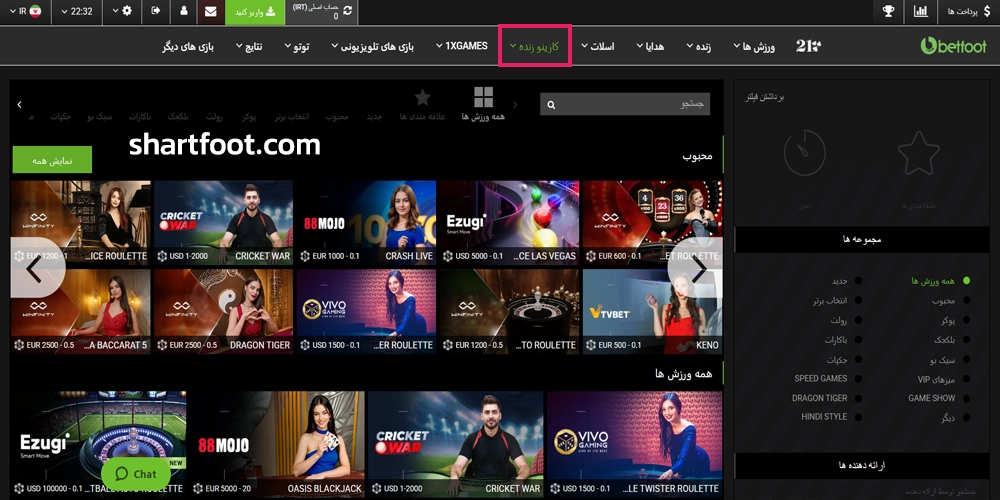
Task: Open the user profile icon
Action: click(183, 12)
